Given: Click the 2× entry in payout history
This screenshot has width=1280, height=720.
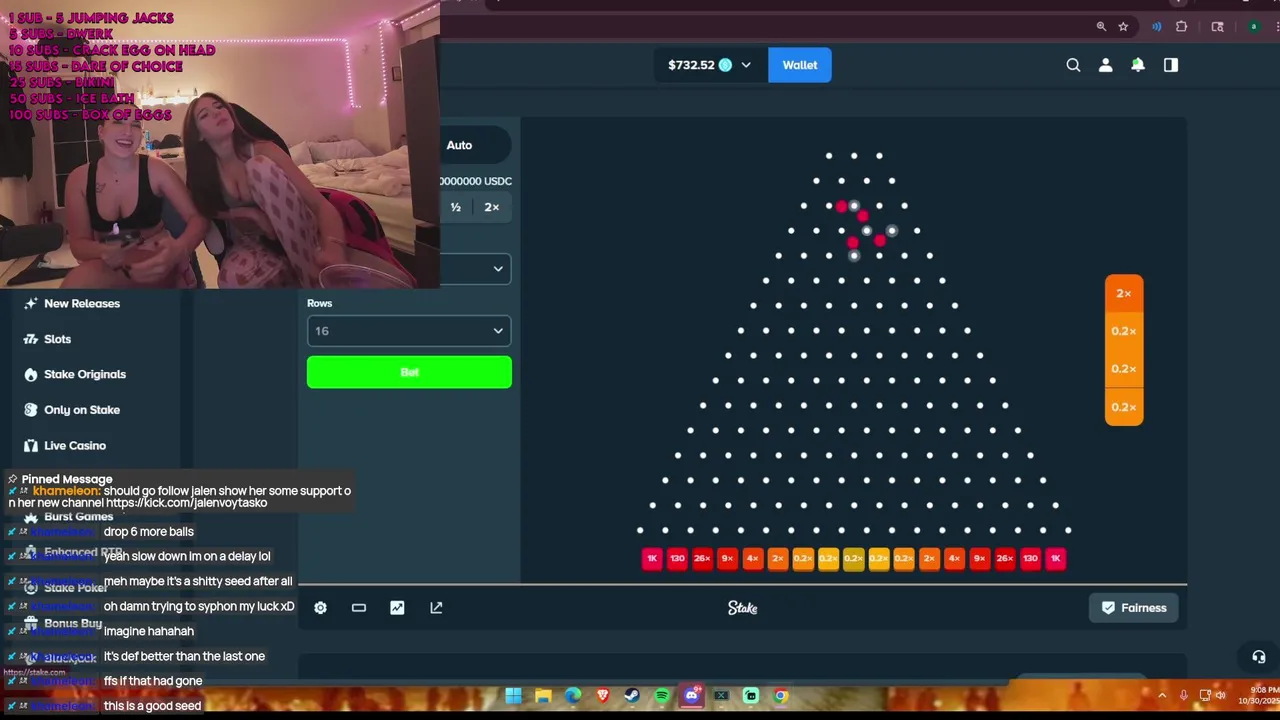Looking at the screenshot, I should (1124, 293).
